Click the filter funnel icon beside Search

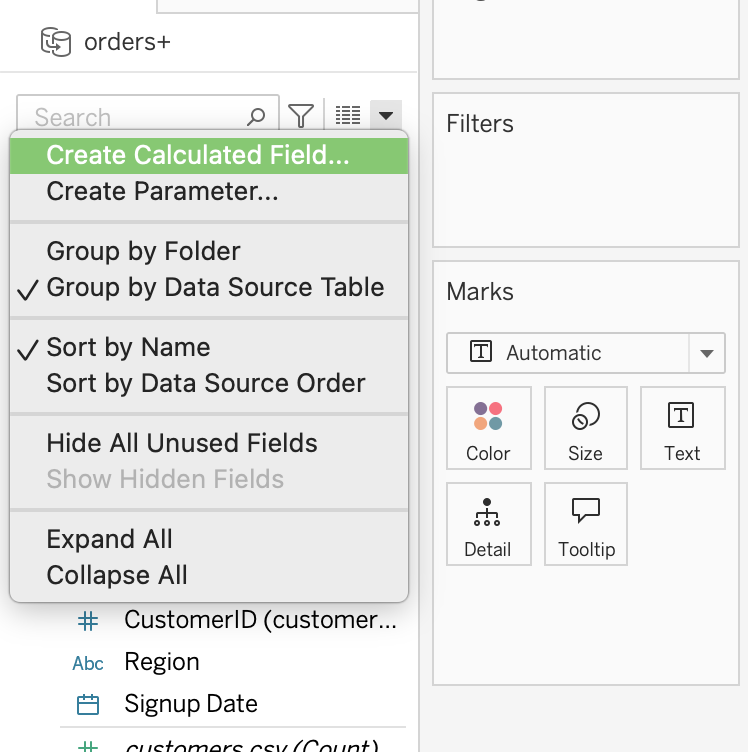300,116
